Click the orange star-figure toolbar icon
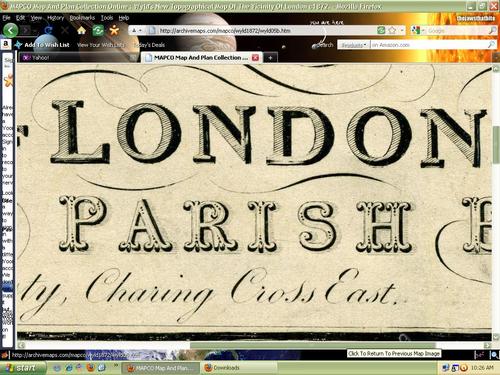 point(114,31)
